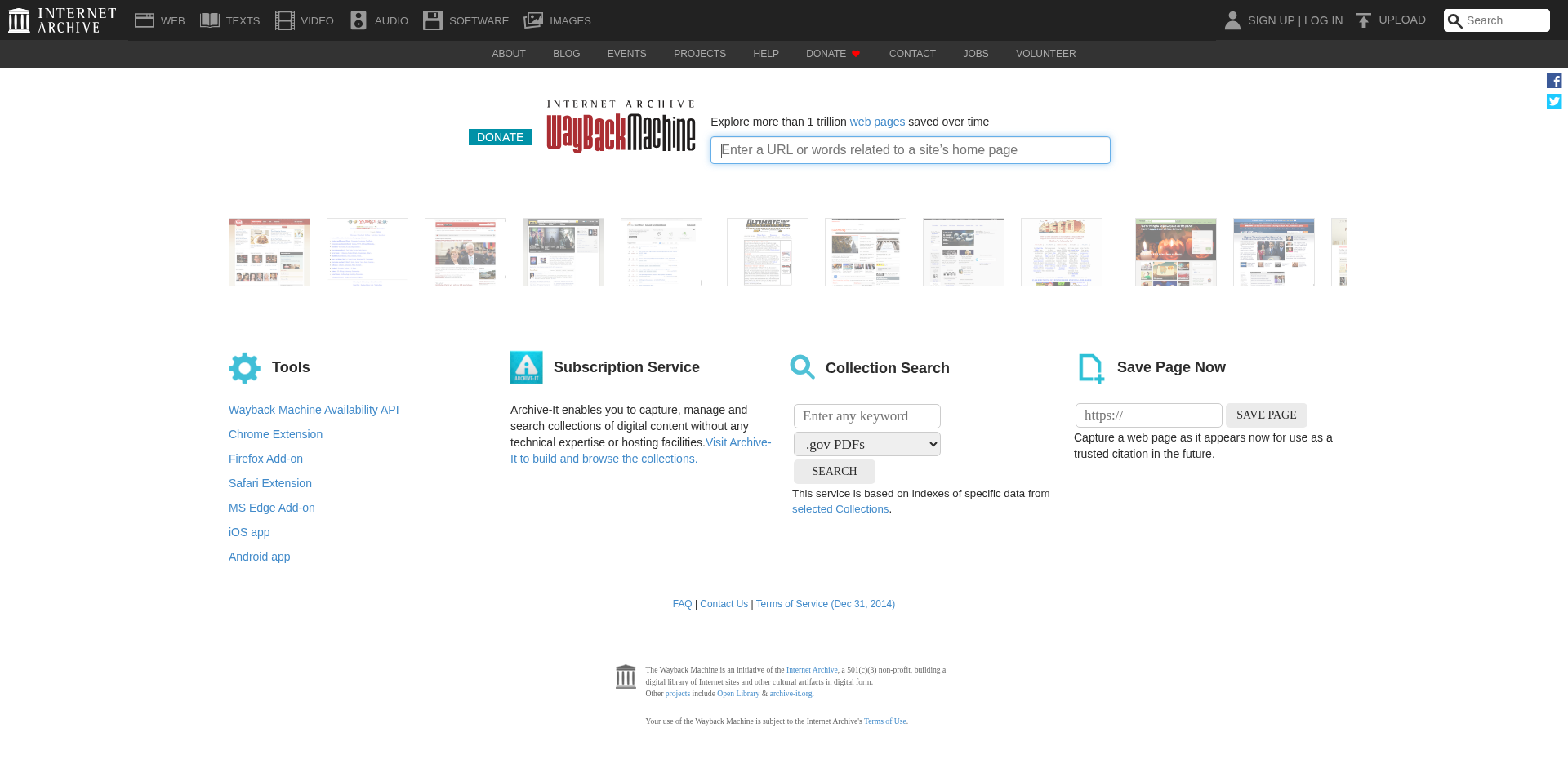This screenshot has height=768, width=1568.
Task: Click the Upload arrow icon
Action: [1363, 20]
